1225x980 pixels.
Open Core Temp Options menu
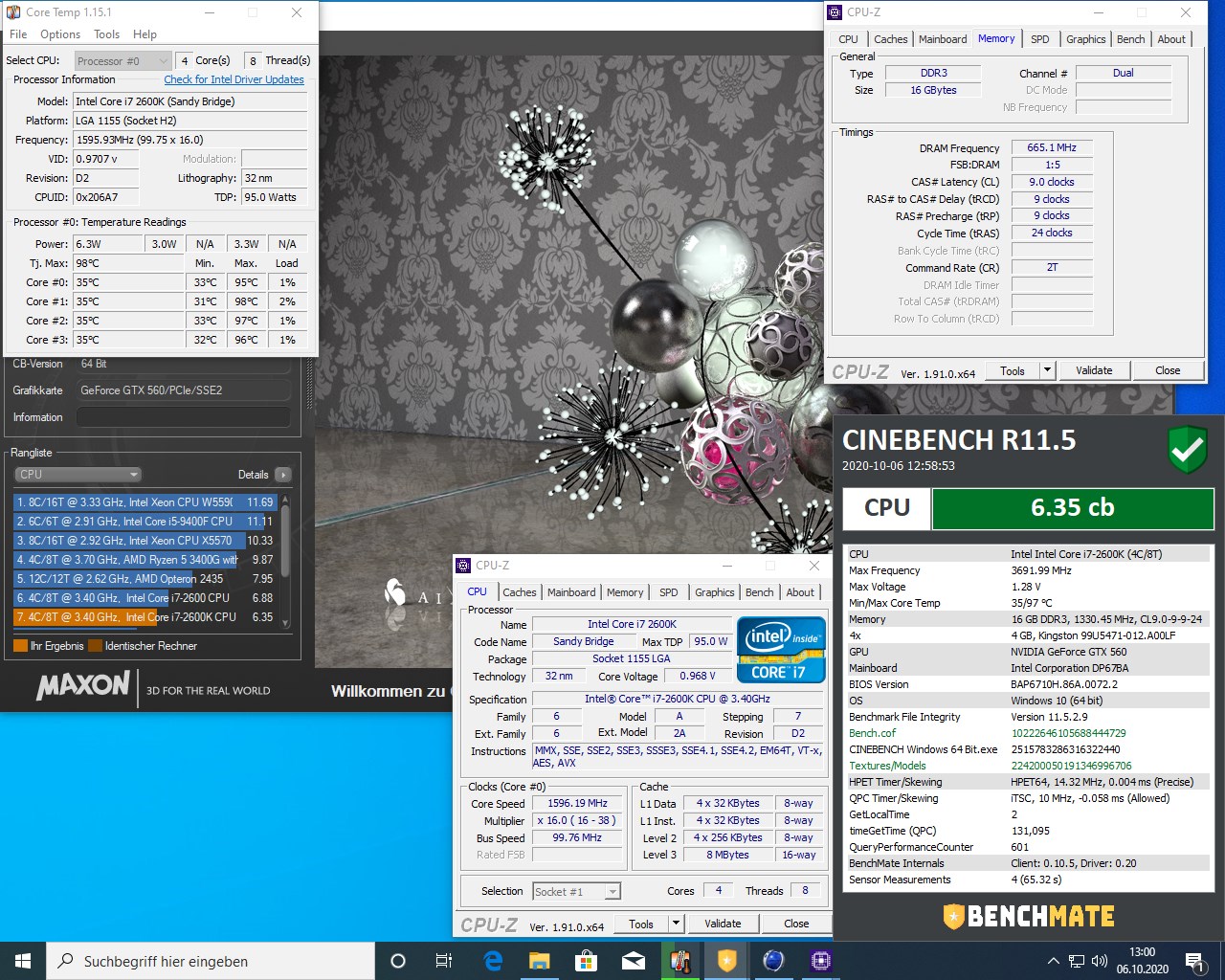(x=60, y=34)
